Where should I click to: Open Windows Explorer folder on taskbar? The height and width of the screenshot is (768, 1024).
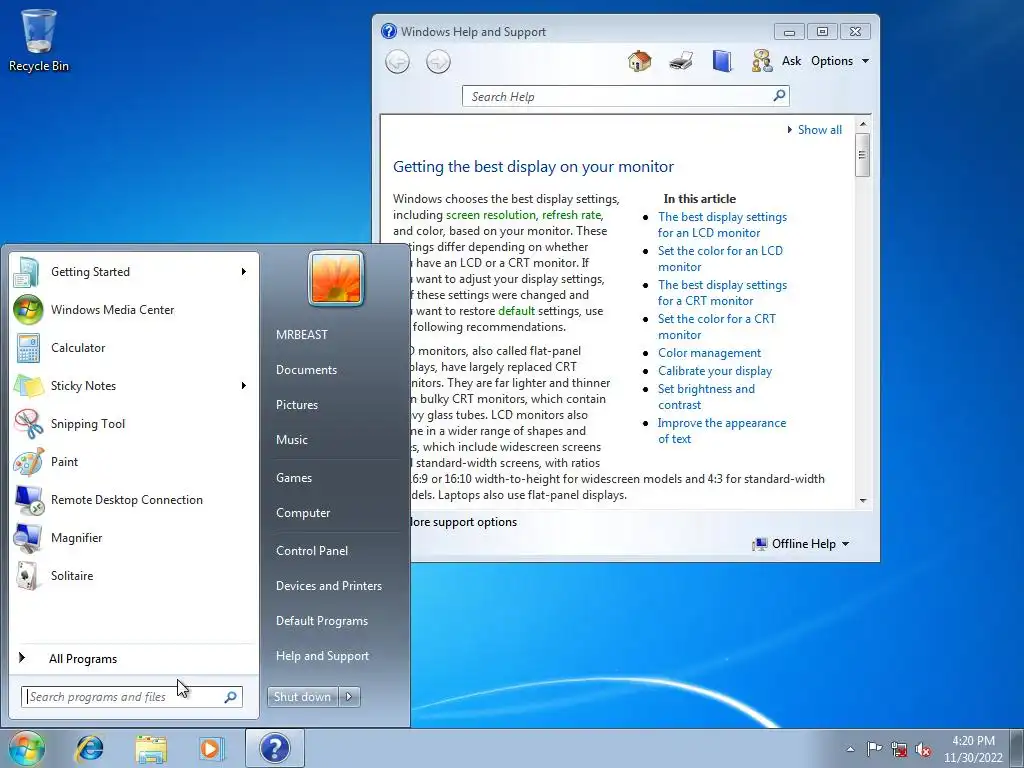[151, 749]
